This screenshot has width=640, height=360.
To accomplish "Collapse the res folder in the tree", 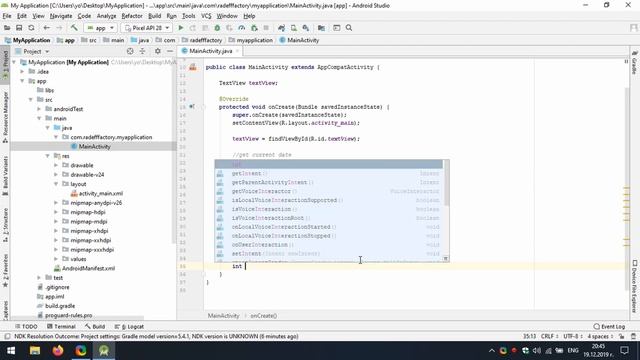I will click(x=48, y=156).
